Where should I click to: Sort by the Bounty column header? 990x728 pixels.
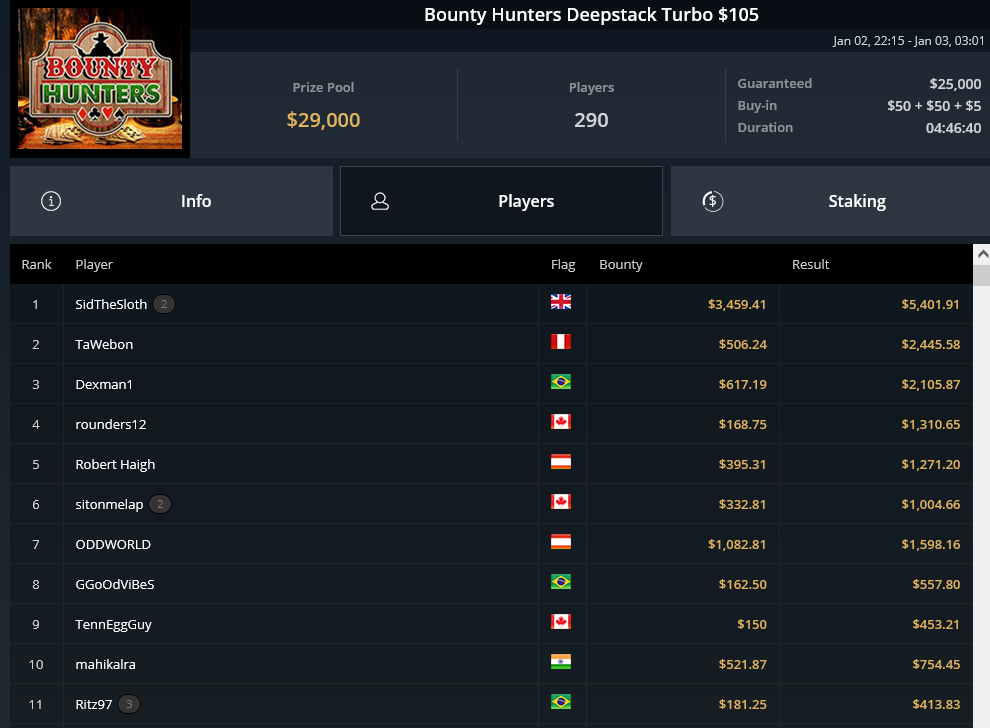(621, 265)
